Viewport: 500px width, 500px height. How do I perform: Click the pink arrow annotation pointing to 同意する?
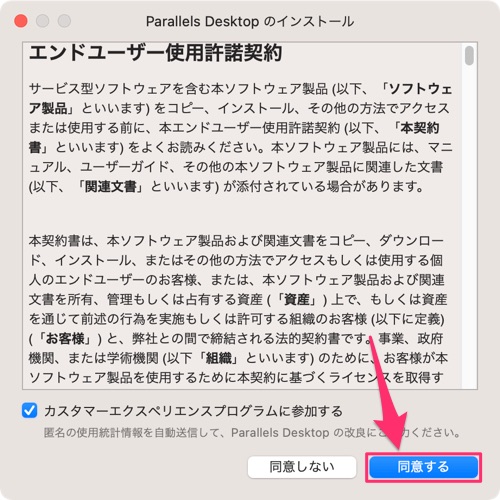click(388, 393)
